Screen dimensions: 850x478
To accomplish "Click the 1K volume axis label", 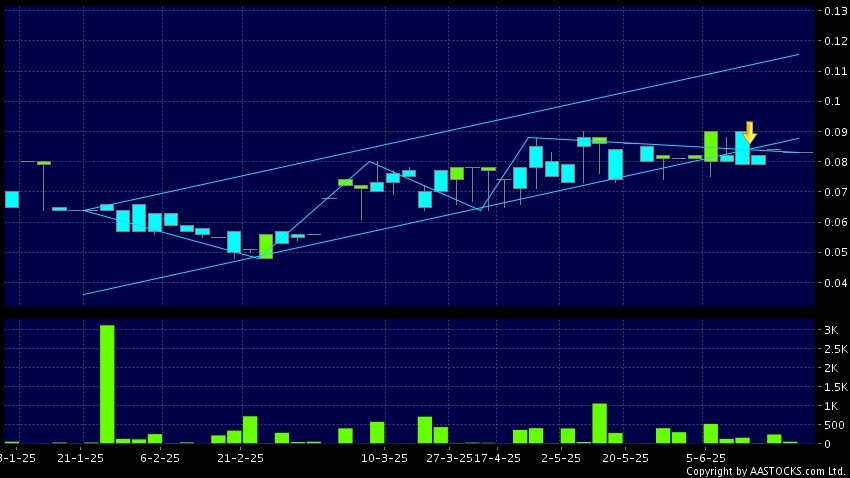I will 831,406.
